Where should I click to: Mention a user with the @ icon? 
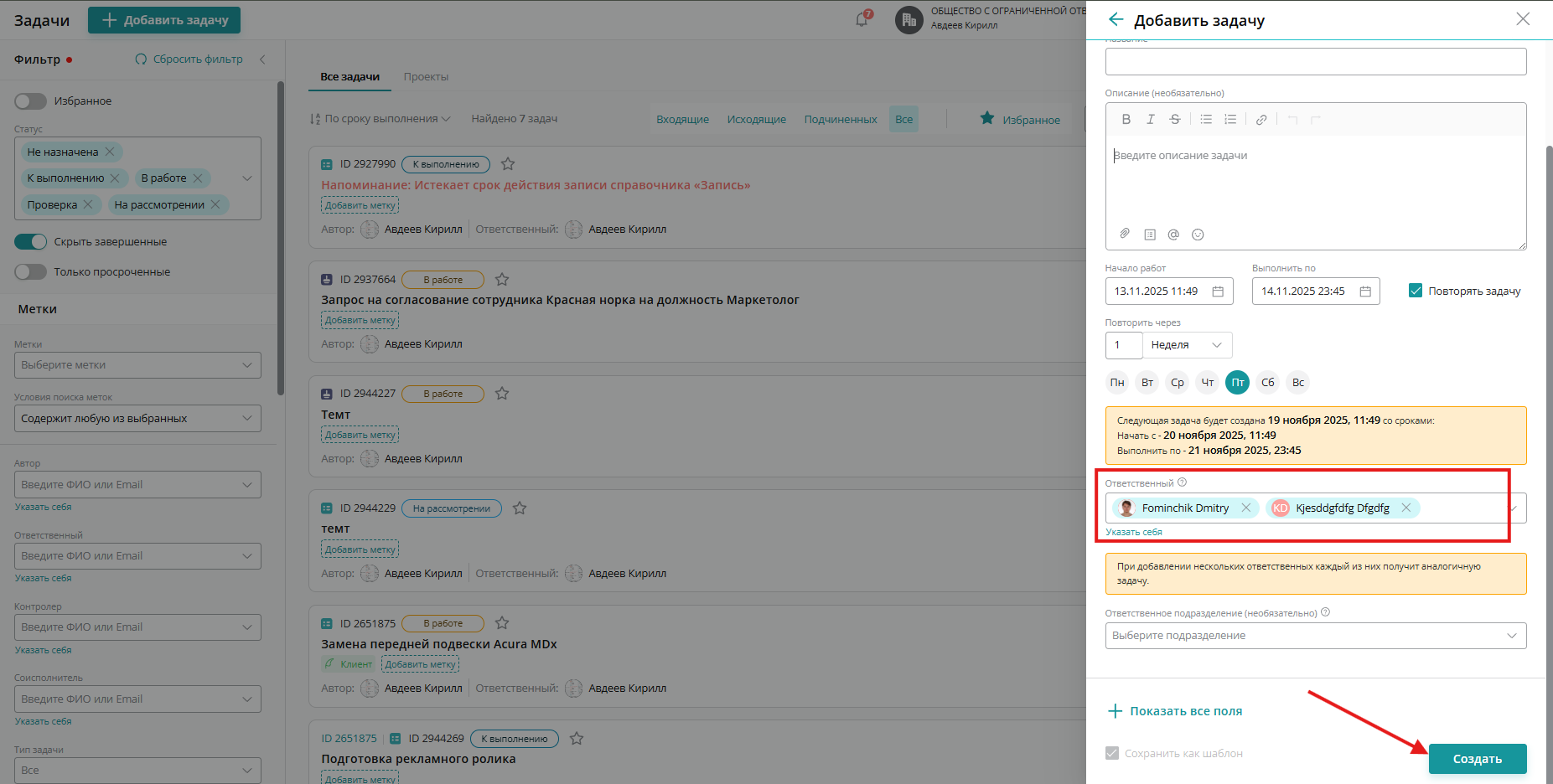pos(1173,235)
